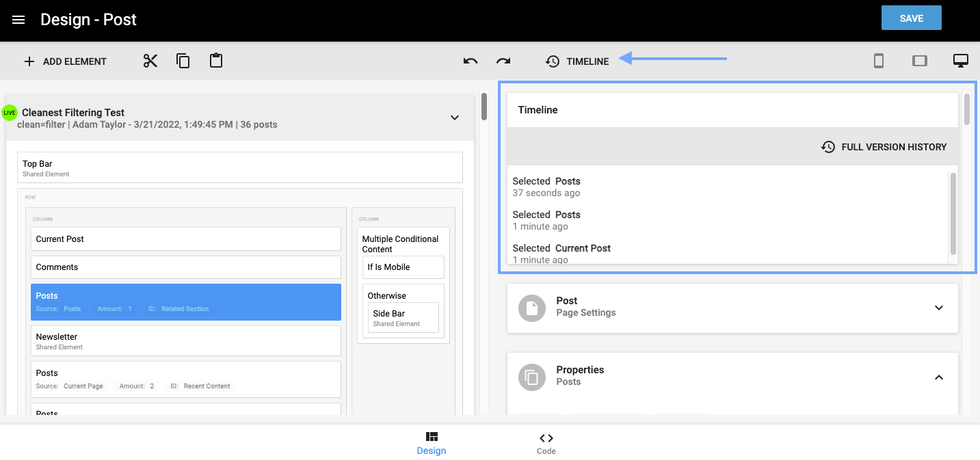Open Full Version History
980x460 pixels.
[883, 147]
